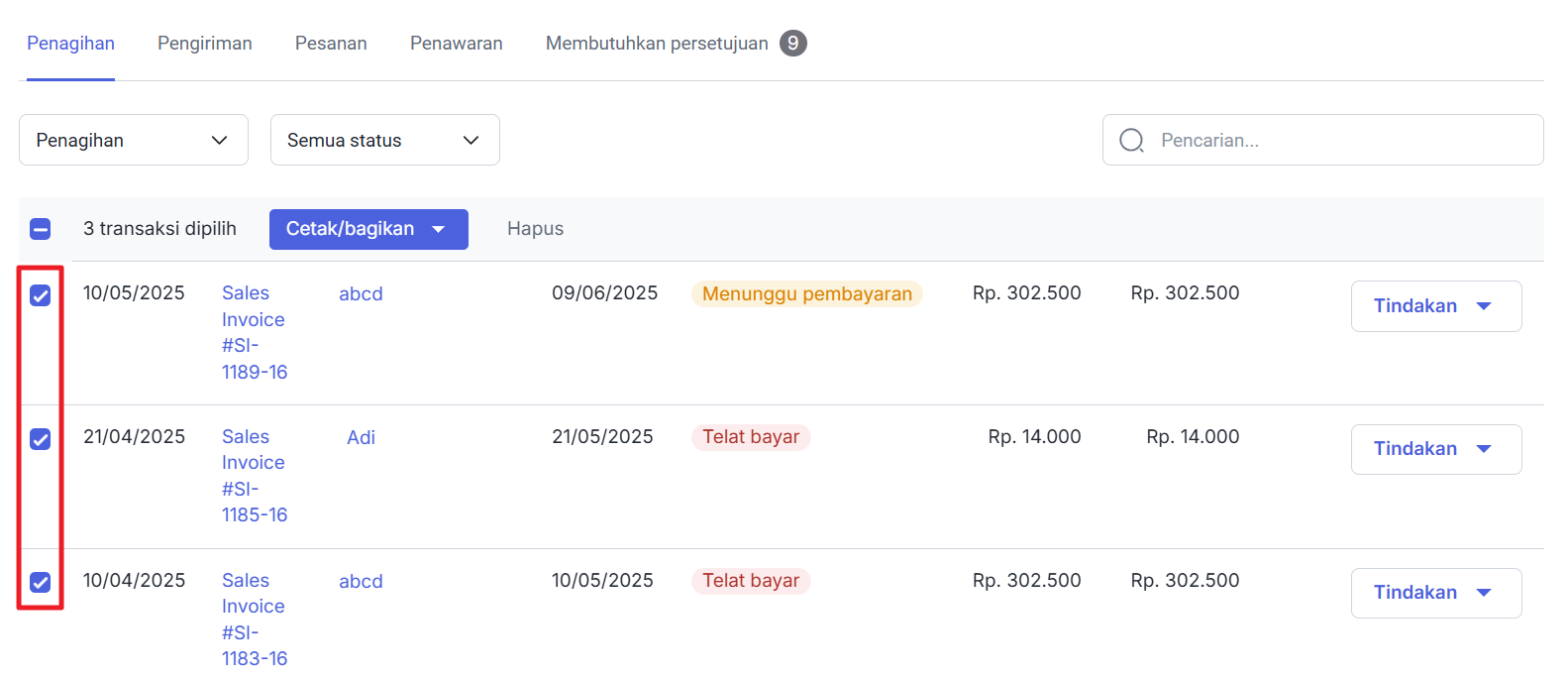This screenshot has height=679, width=1568.
Task: Uncheck the invoice #SI-1185-16 row checkbox
Action: pyautogui.click(x=41, y=439)
